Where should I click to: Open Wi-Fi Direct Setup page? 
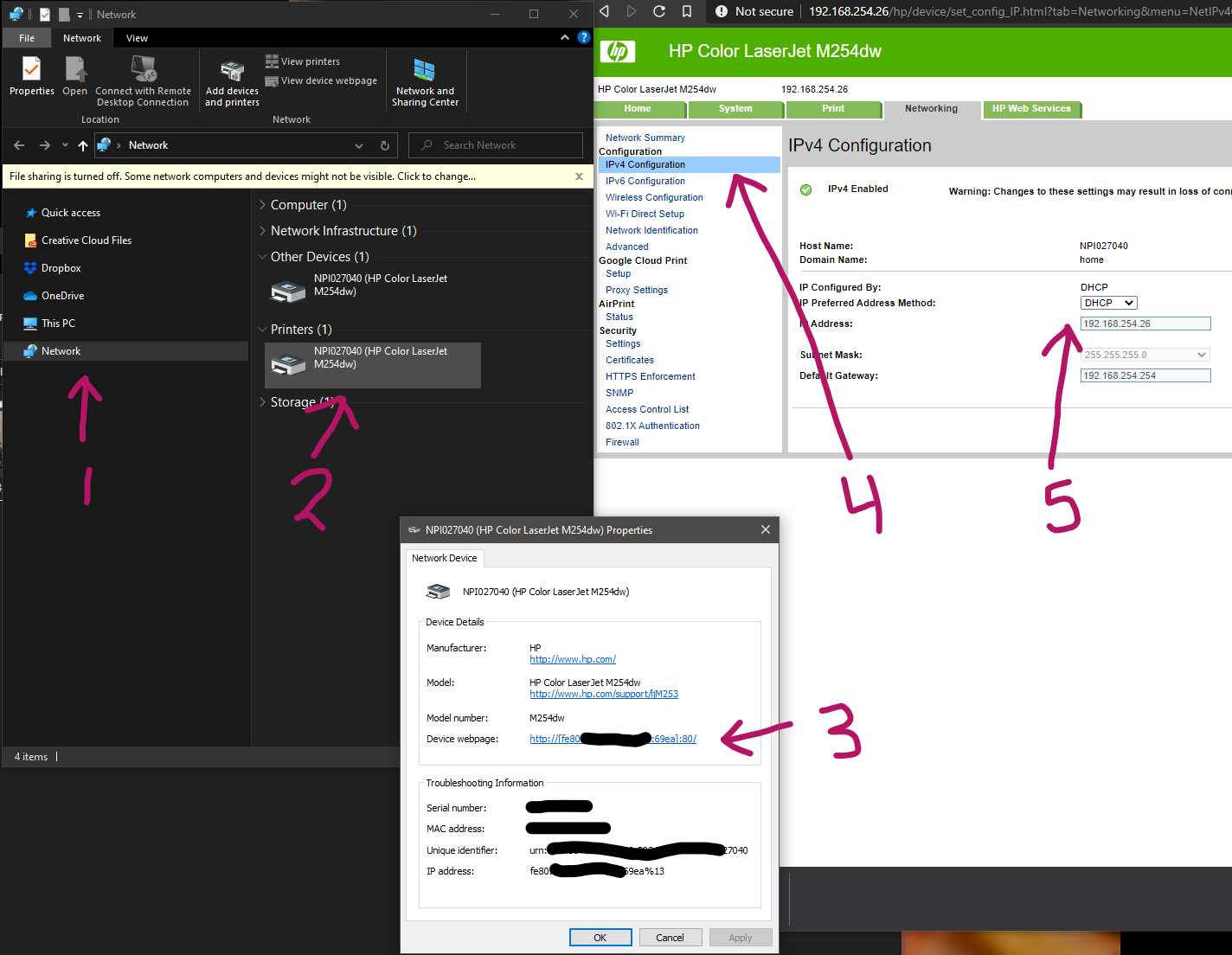(x=645, y=214)
